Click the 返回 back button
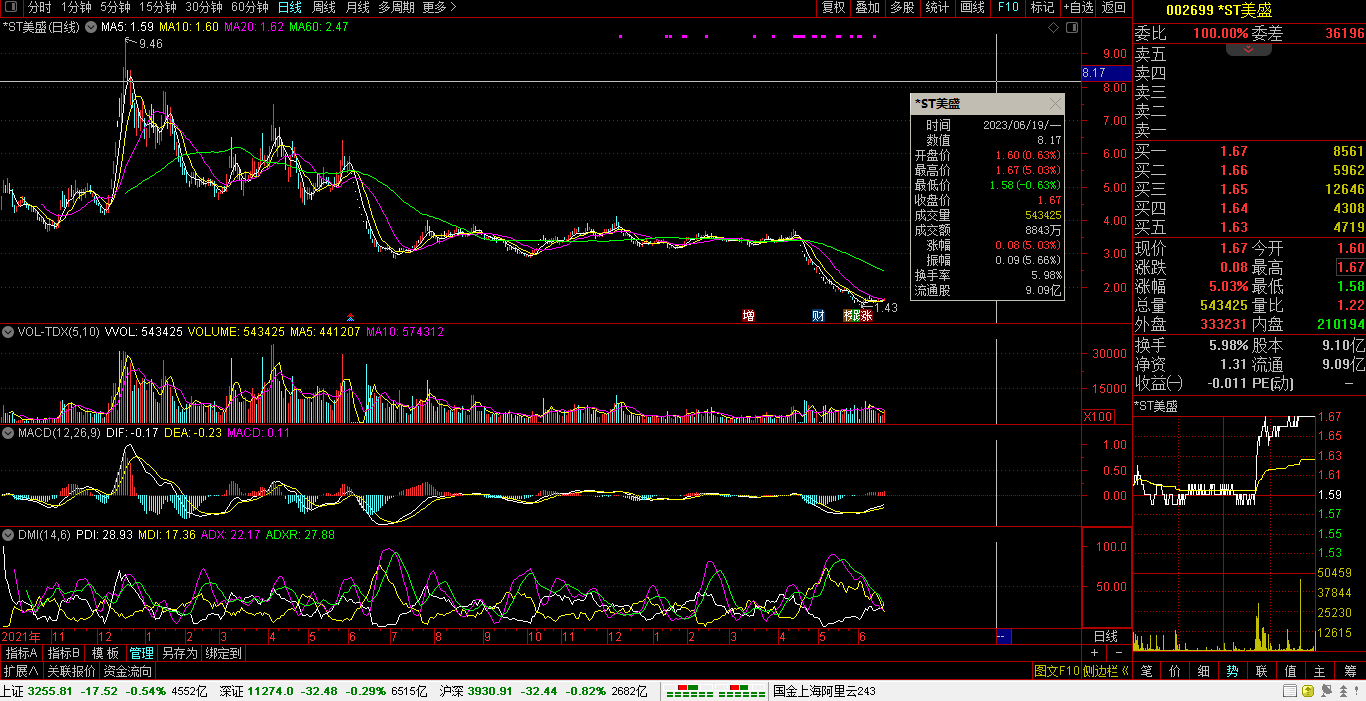Screen dimensions: 1366x701 point(1113,7)
